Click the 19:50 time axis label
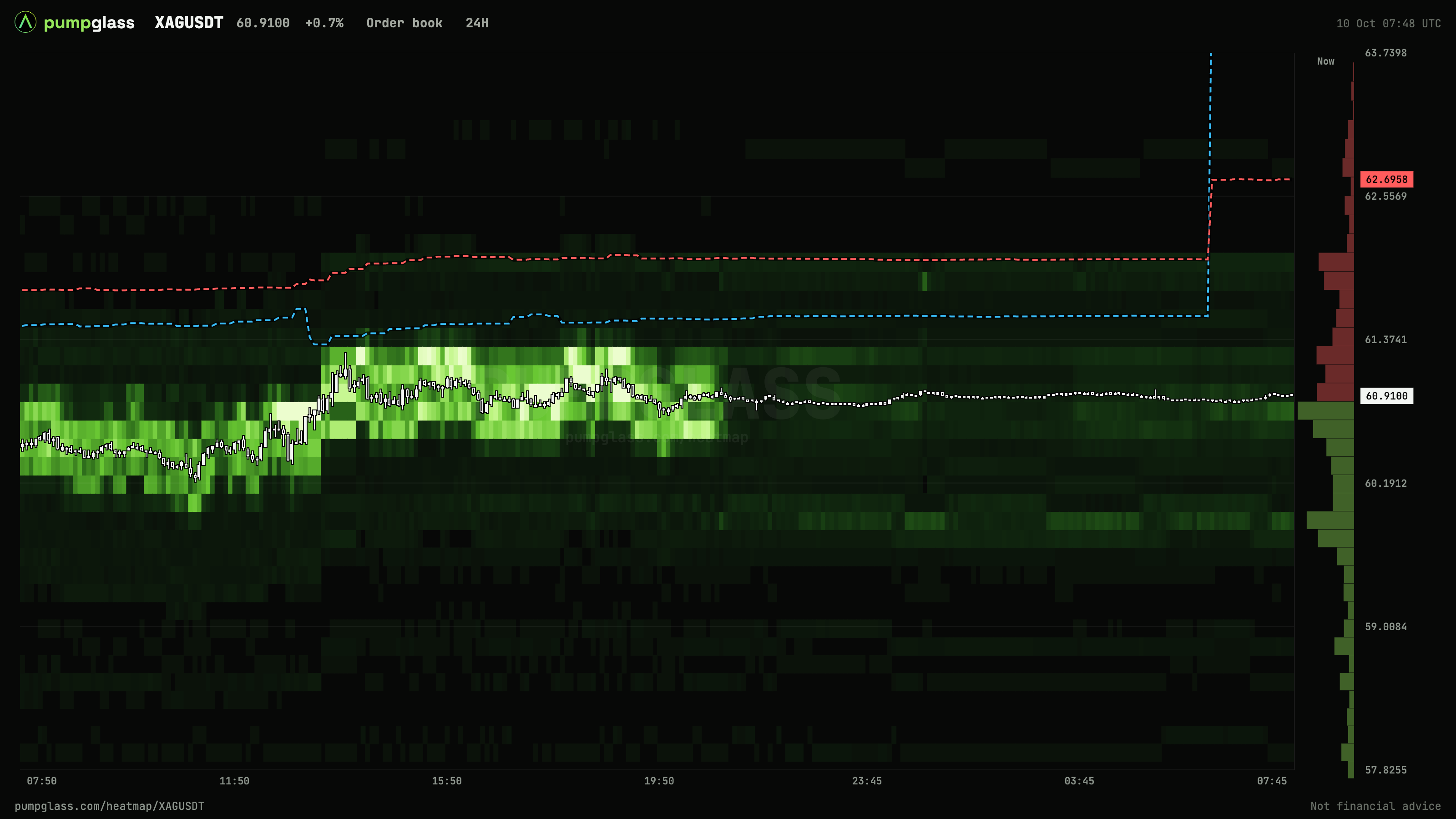This screenshot has width=1456, height=819. pyautogui.click(x=659, y=781)
